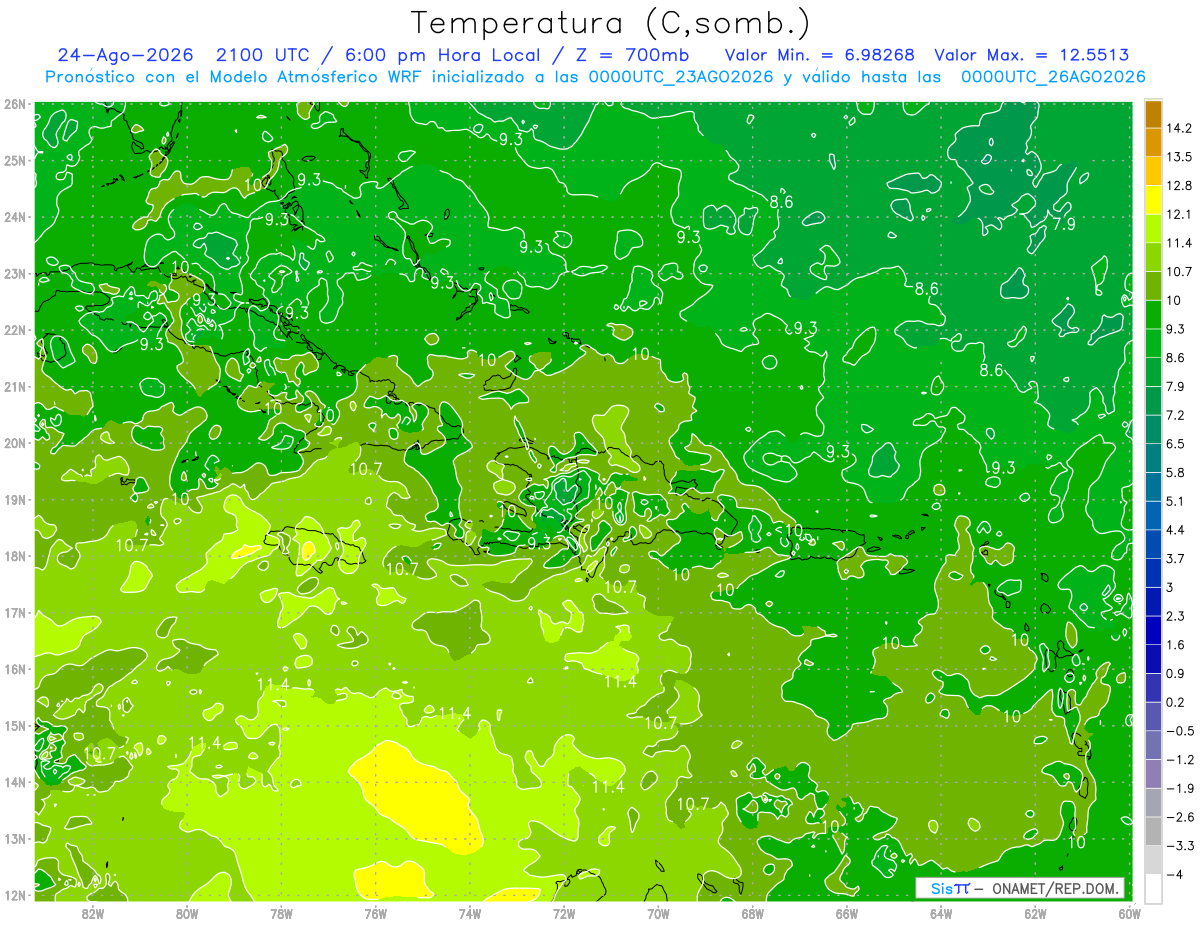Click the '7.9' contour label on the map
Screen dimensions: 1200x927
pos(1064,224)
